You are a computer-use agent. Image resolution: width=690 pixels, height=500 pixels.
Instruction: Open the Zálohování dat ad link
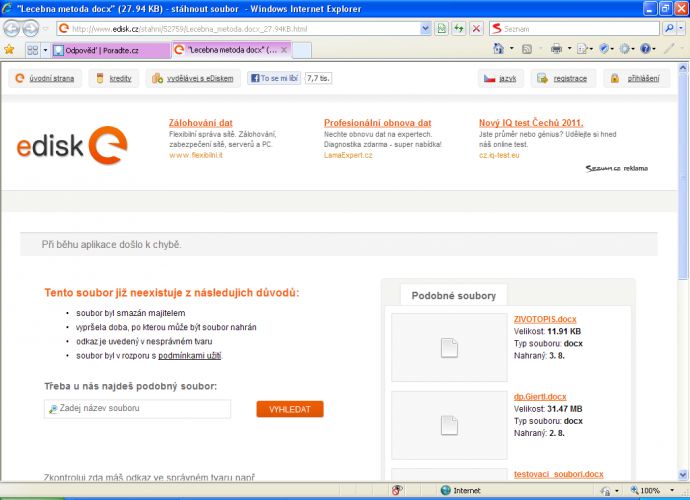click(x=201, y=123)
